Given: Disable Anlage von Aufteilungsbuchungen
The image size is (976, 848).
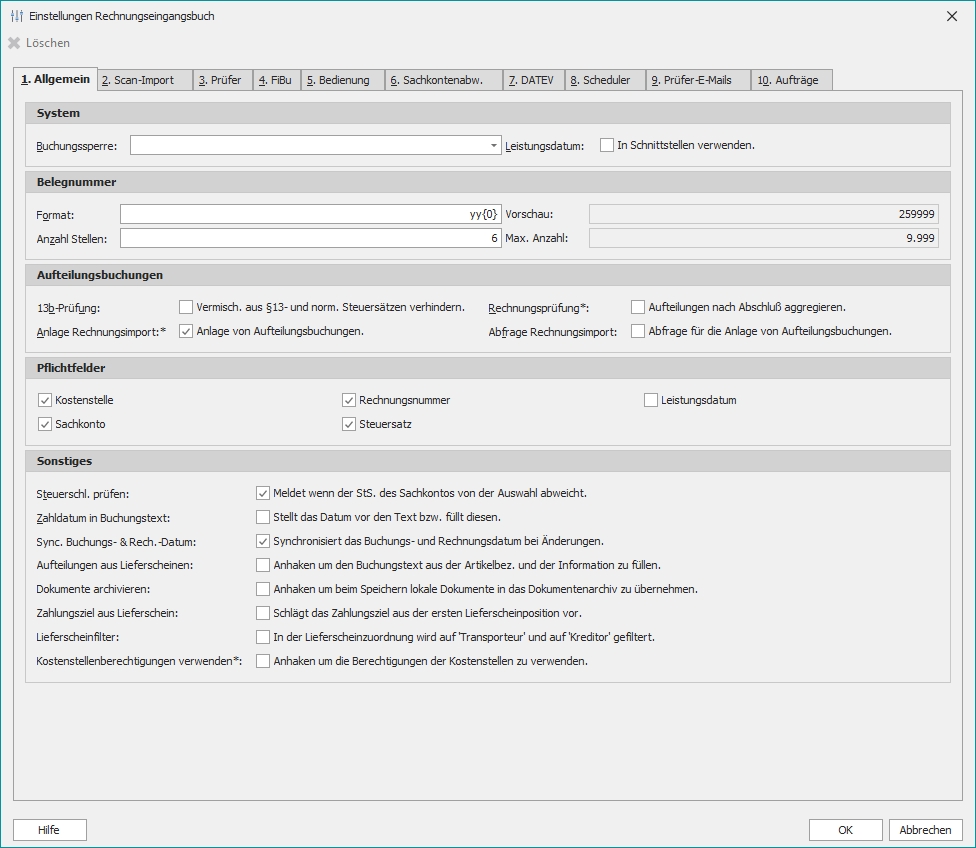Looking at the screenshot, I should pyautogui.click(x=186, y=331).
